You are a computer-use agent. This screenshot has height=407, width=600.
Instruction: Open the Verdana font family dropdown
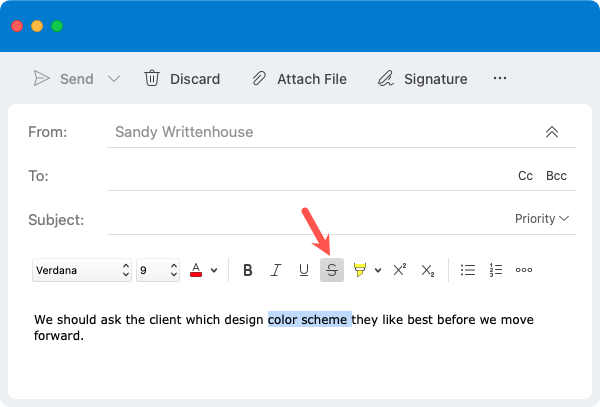(x=82, y=270)
